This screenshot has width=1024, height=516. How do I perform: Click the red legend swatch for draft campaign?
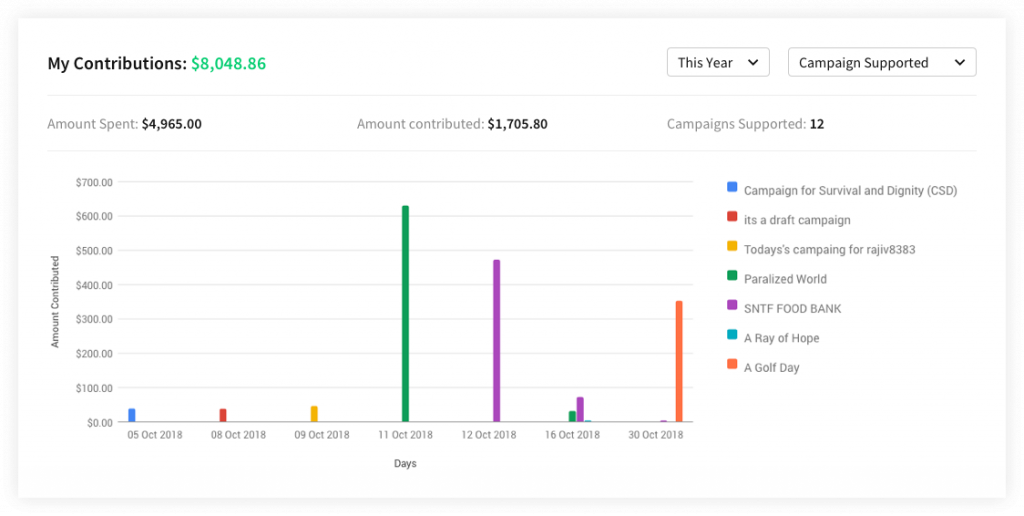coord(732,217)
